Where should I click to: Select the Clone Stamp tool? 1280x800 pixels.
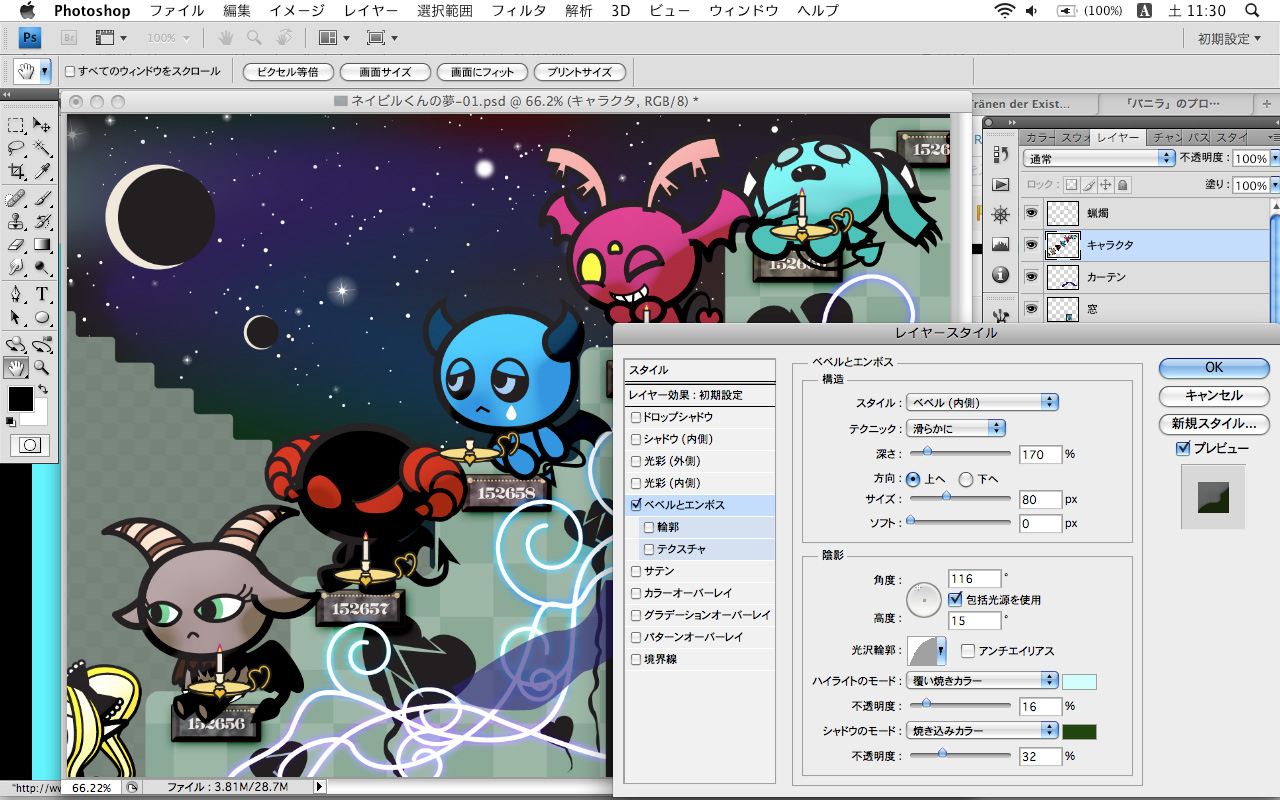(x=16, y=221)
